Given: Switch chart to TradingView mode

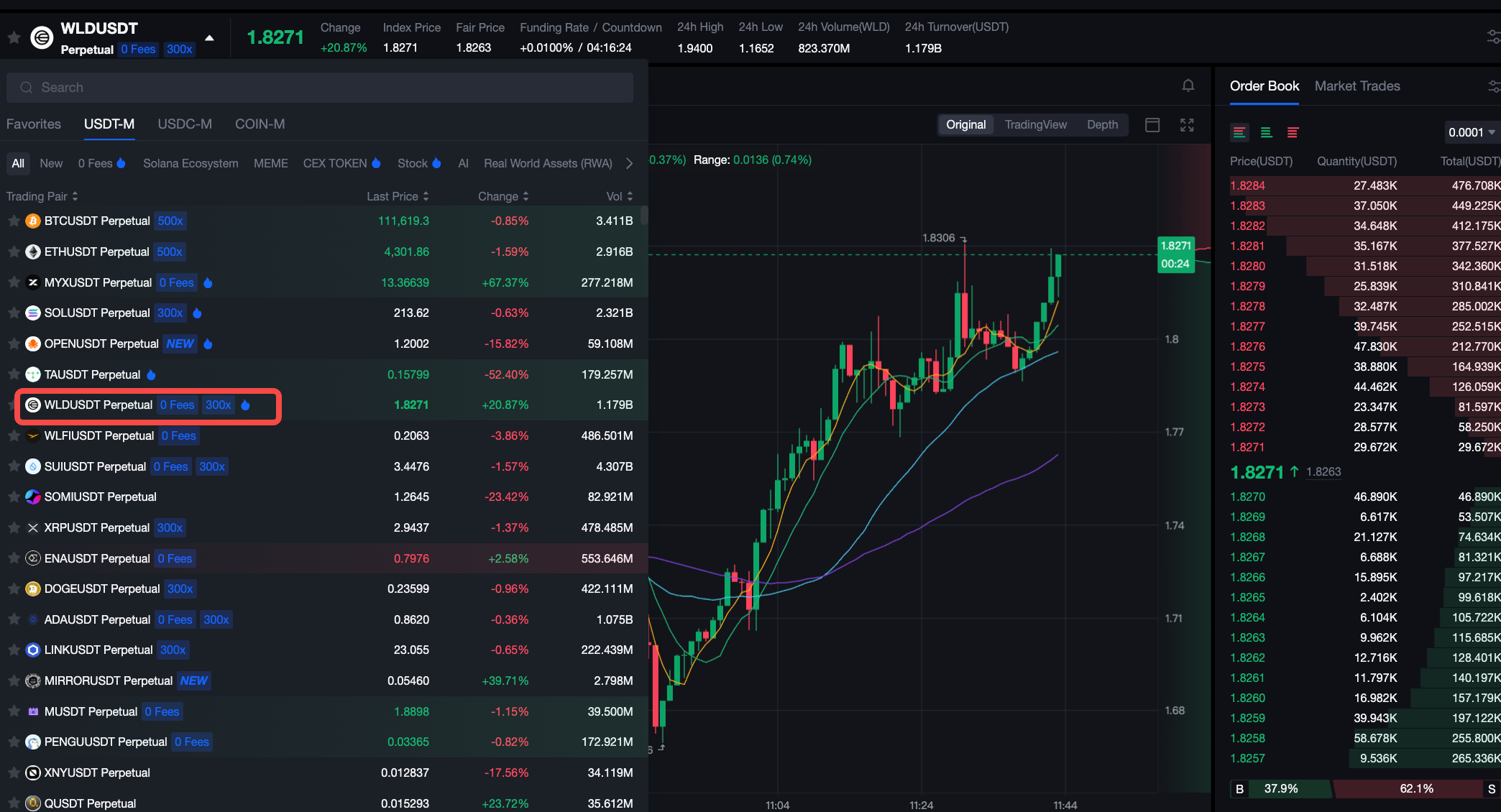Looking at the screenshot, I should 1035,125.
